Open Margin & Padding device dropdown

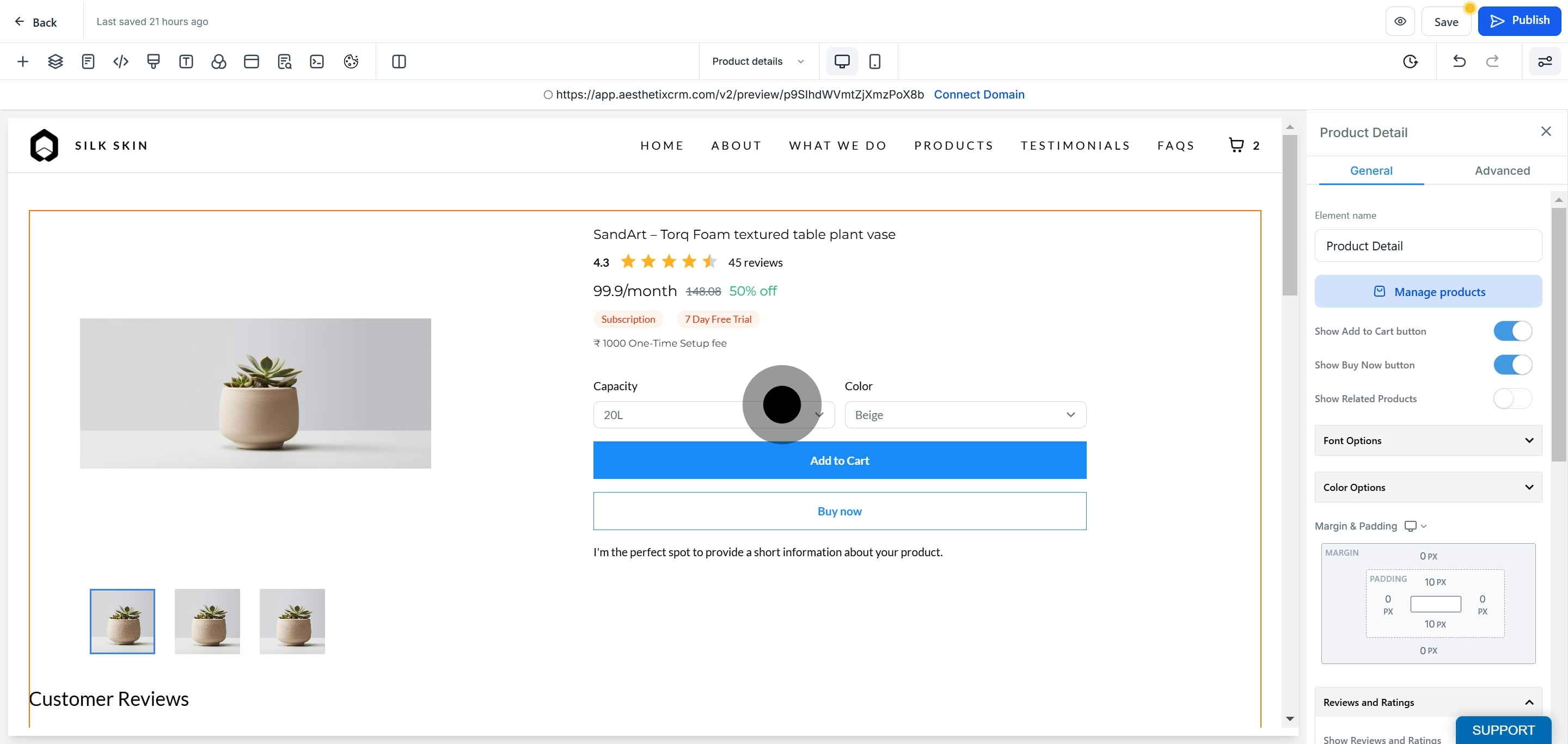coord(1416,526)
